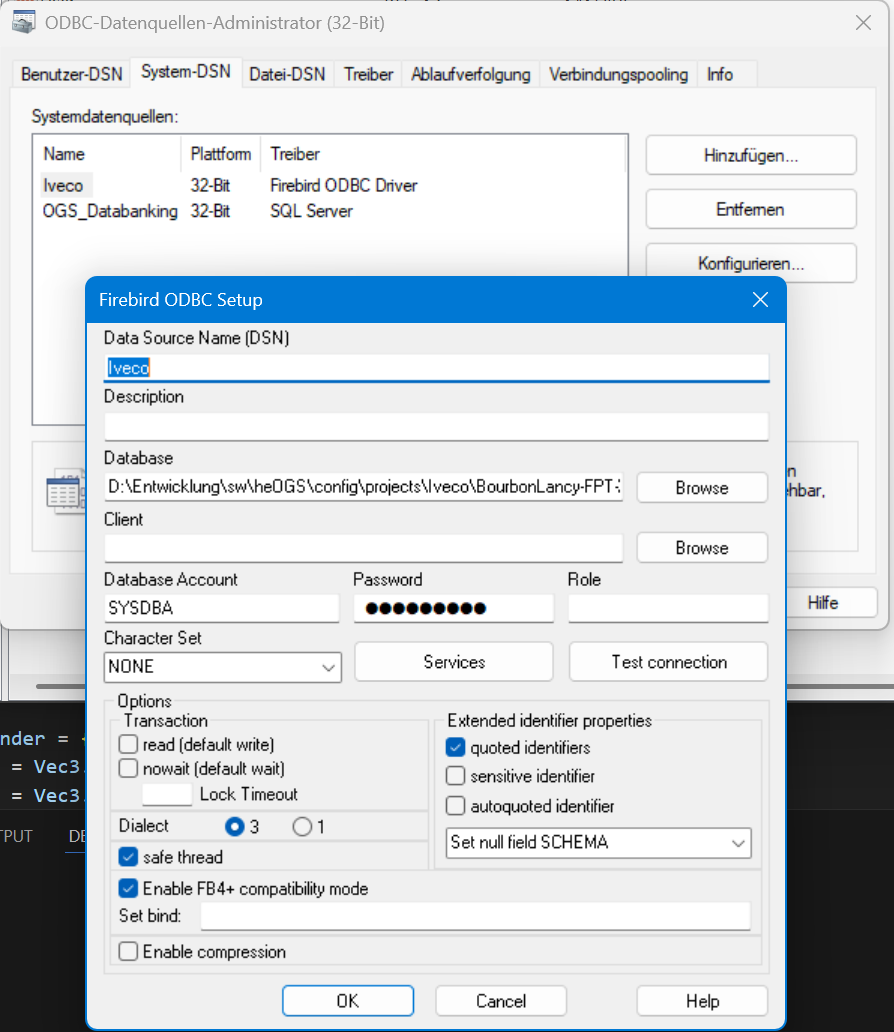Open the Ablaufverfolgung tab
Screen dimensions: 894x1032
click(471, 74)
